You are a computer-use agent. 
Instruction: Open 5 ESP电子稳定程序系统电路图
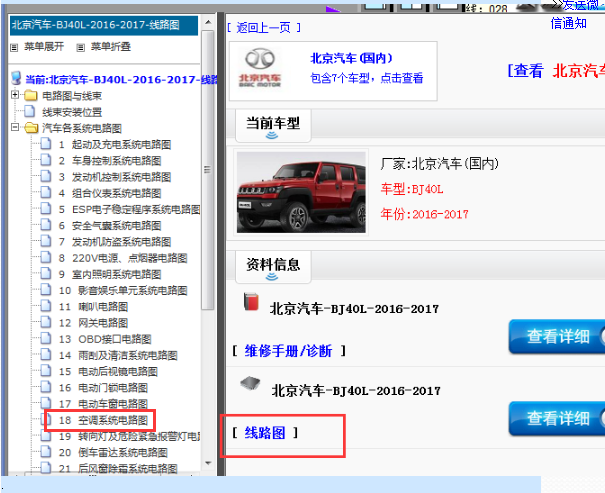click(130, 209)
